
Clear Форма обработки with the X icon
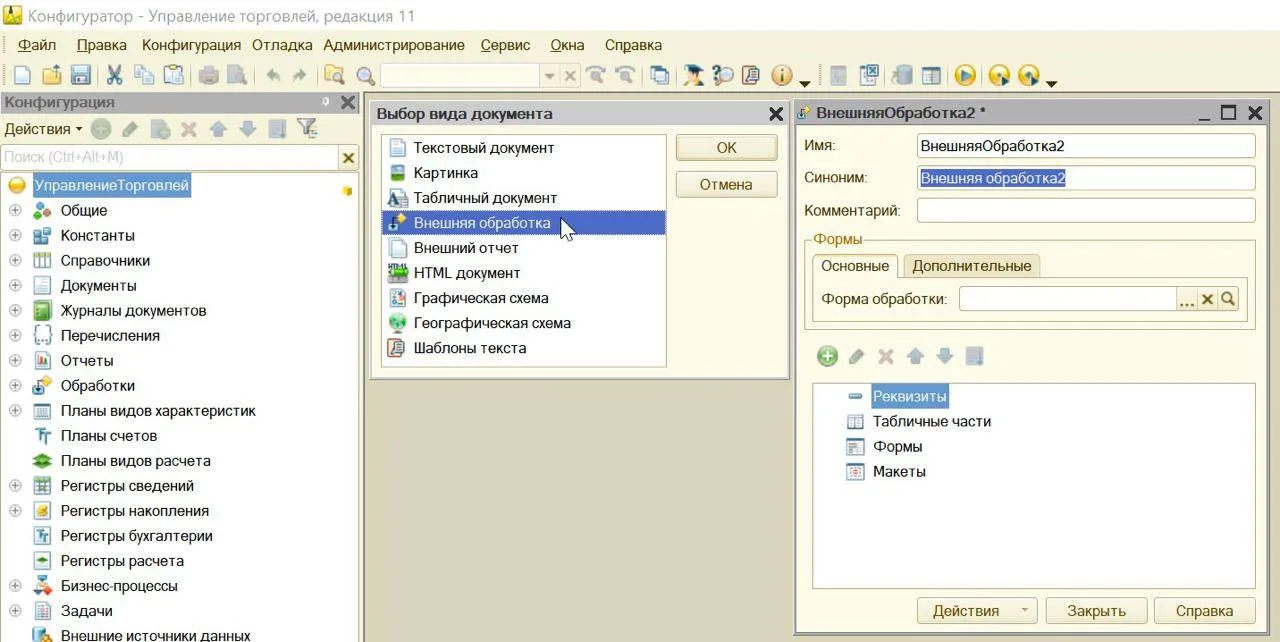click(x=1208, y=299)
